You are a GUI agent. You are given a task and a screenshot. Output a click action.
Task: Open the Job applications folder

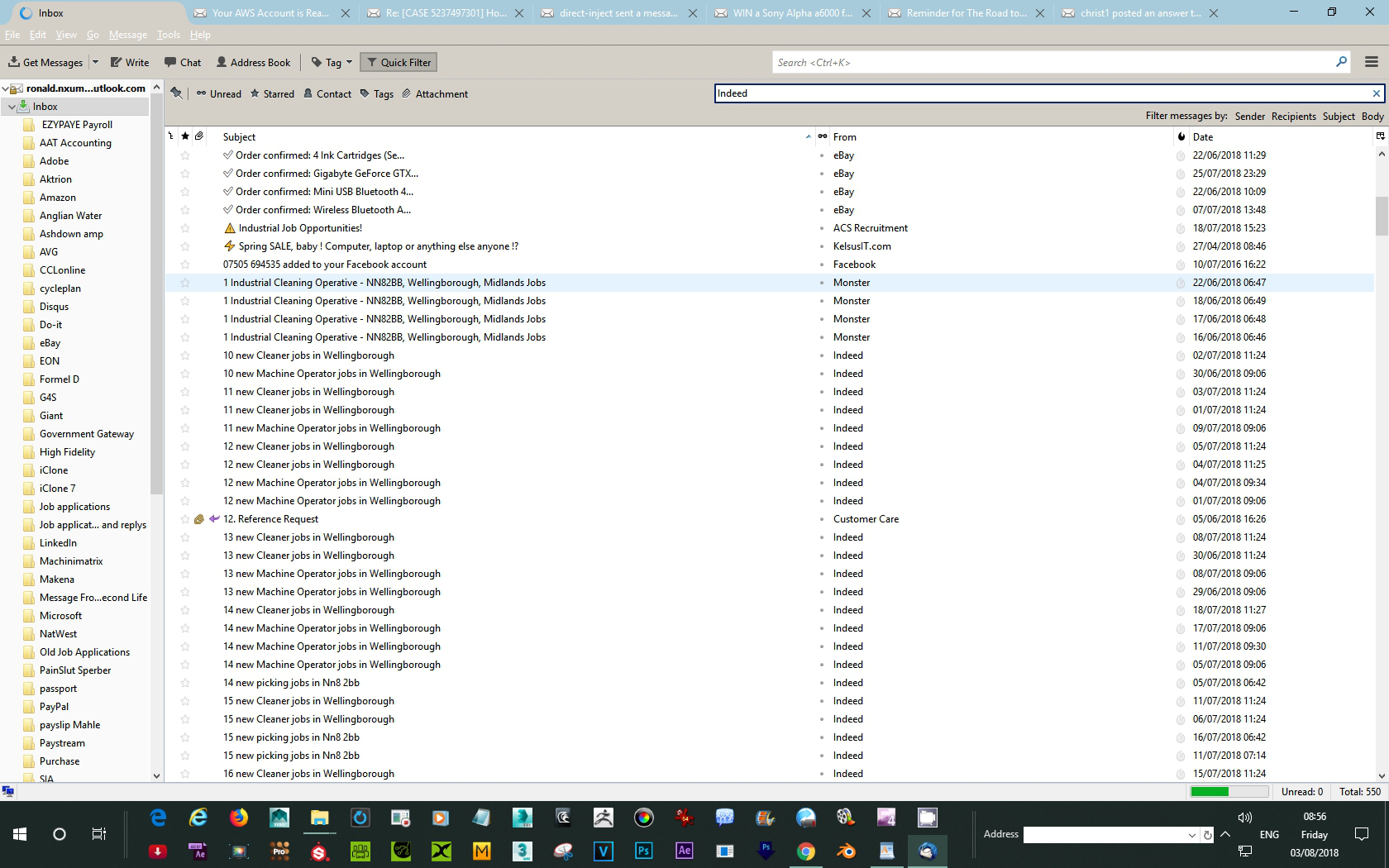point(74,507)
